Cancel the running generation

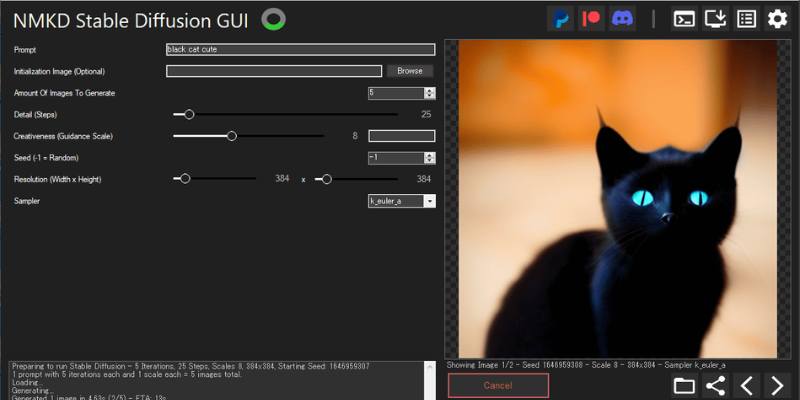tap(498, 385)
